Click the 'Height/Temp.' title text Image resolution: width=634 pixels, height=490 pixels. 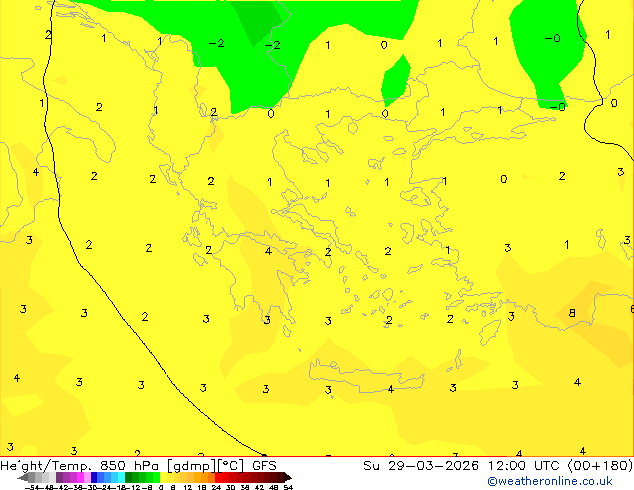click(x=46, y=466)
